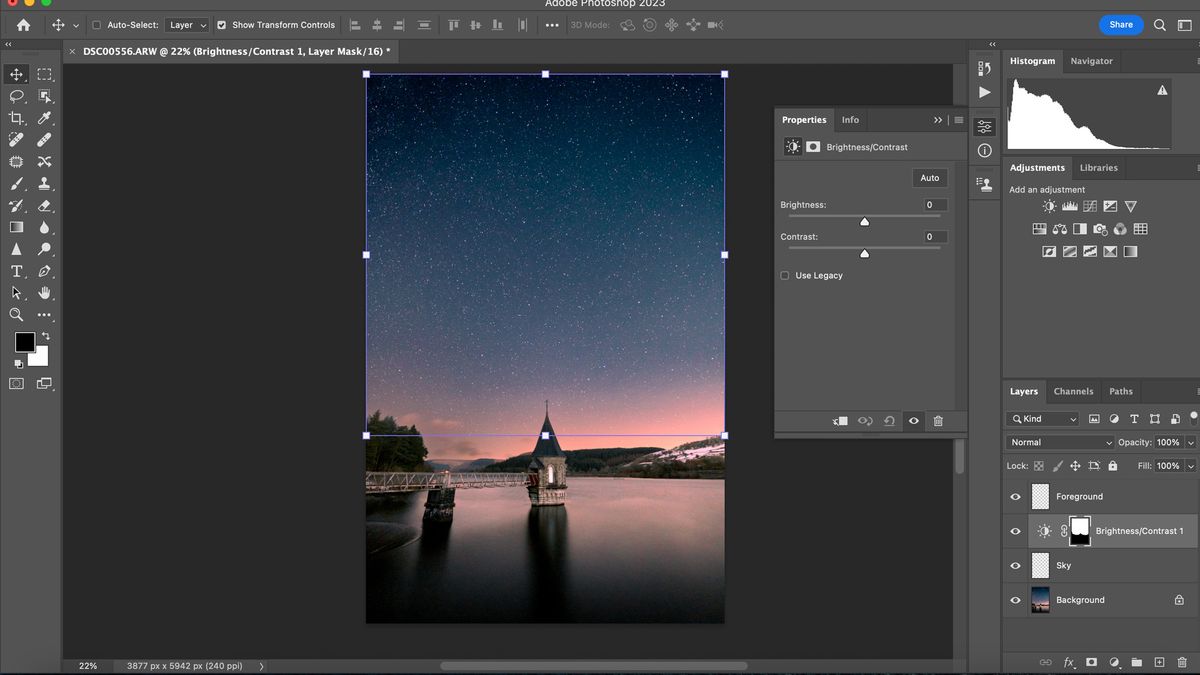This screenshot has height=675, width=1200.
Task: Pick the Hand tool
Action: [x=45, y=293]
